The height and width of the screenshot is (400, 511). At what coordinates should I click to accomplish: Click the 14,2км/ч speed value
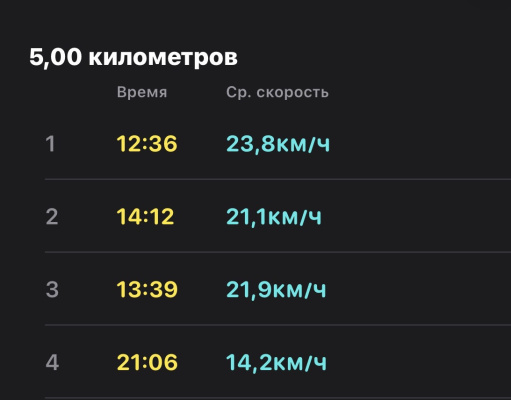pyautogui.click(x=276, y=363)
